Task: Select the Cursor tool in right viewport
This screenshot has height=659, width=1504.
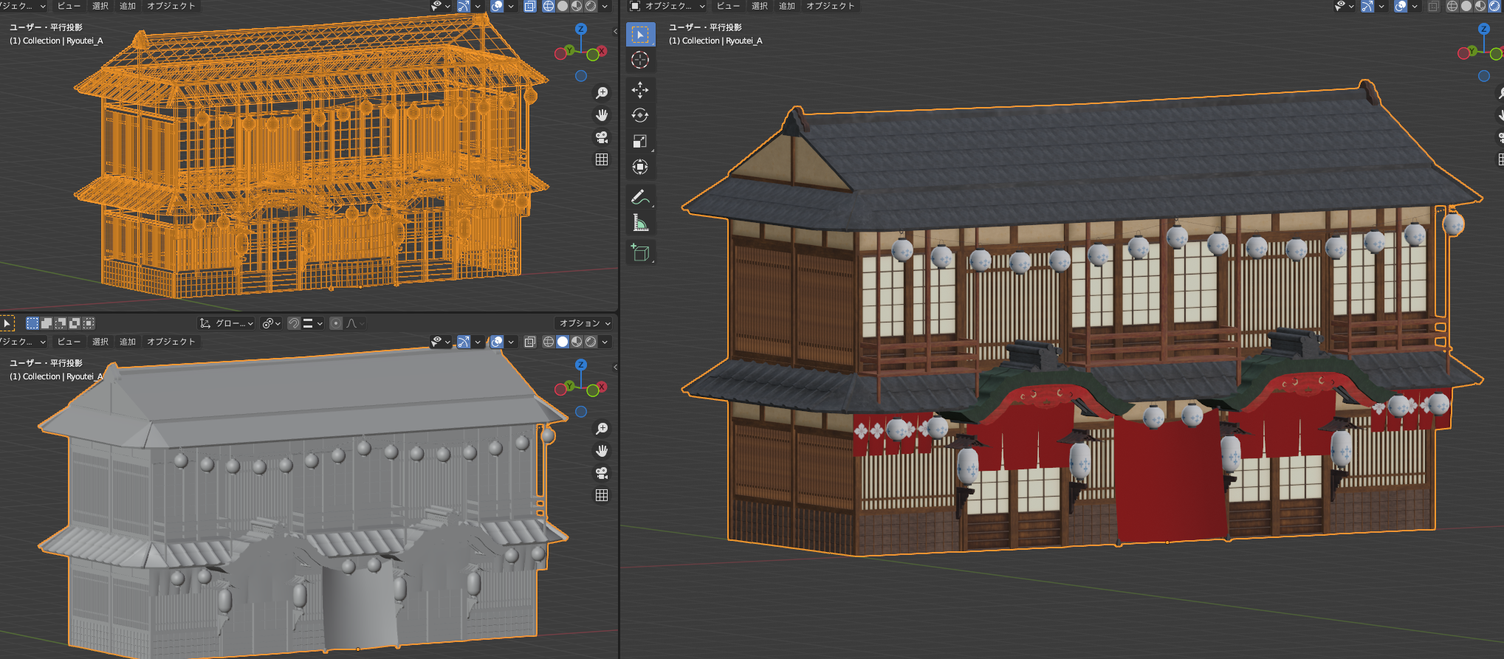Action: click(x=640, y=60)
